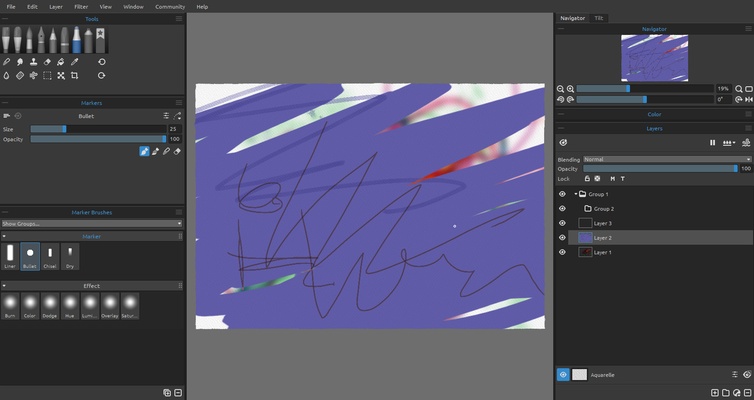
Task: Click the Navigator canvas preview thumbnail
Action: tap(654, 58)
